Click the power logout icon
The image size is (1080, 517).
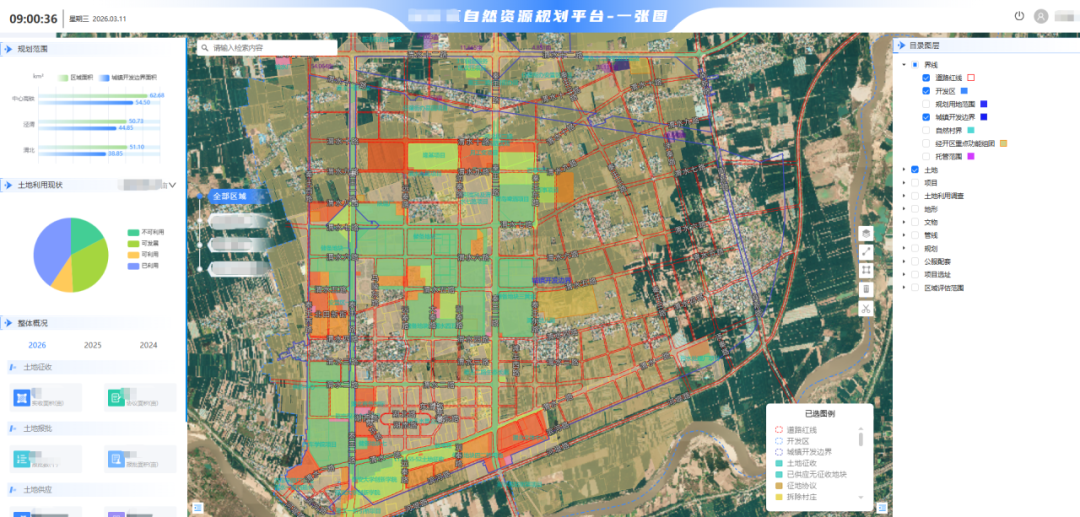[1019, 16]
